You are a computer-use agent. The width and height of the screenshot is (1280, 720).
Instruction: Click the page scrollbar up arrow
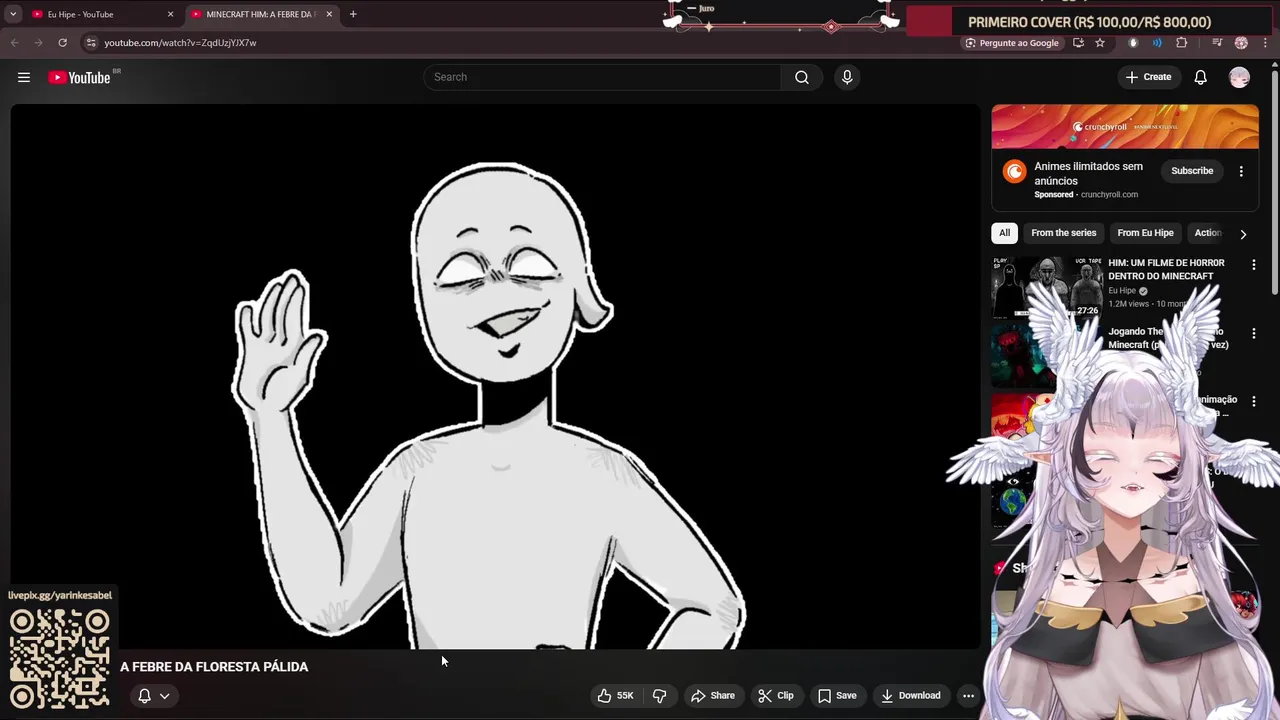click(x=1274, y=66)
